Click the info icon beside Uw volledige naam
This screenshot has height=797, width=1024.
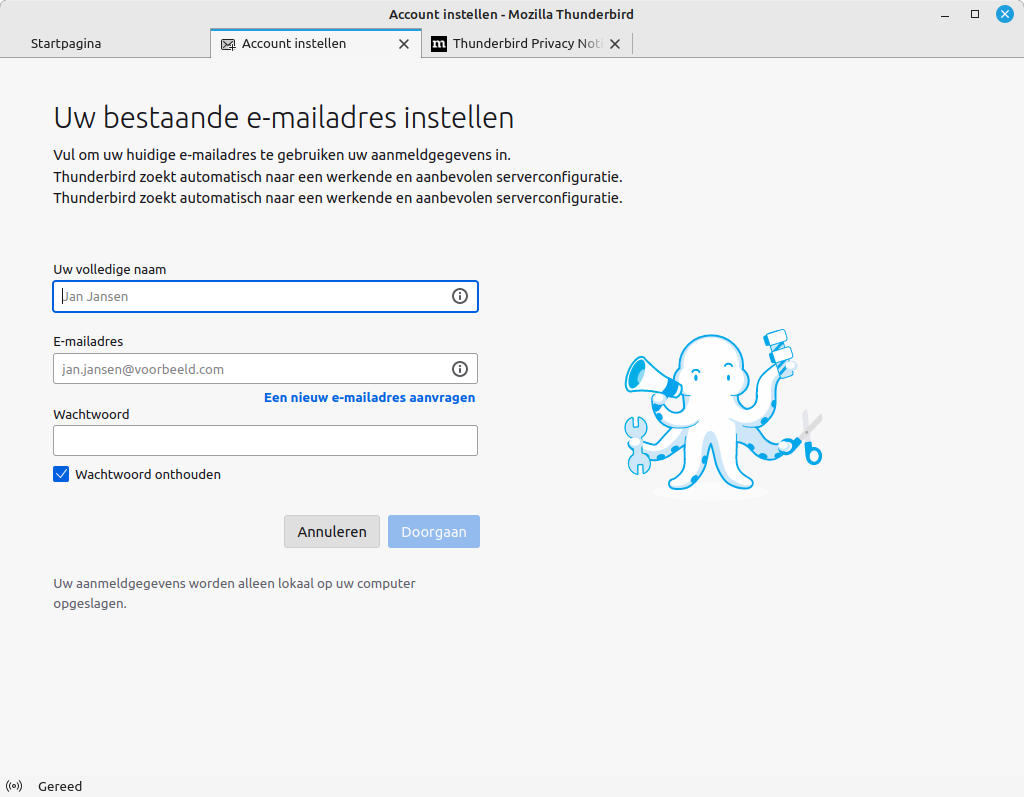click(460, 296)
